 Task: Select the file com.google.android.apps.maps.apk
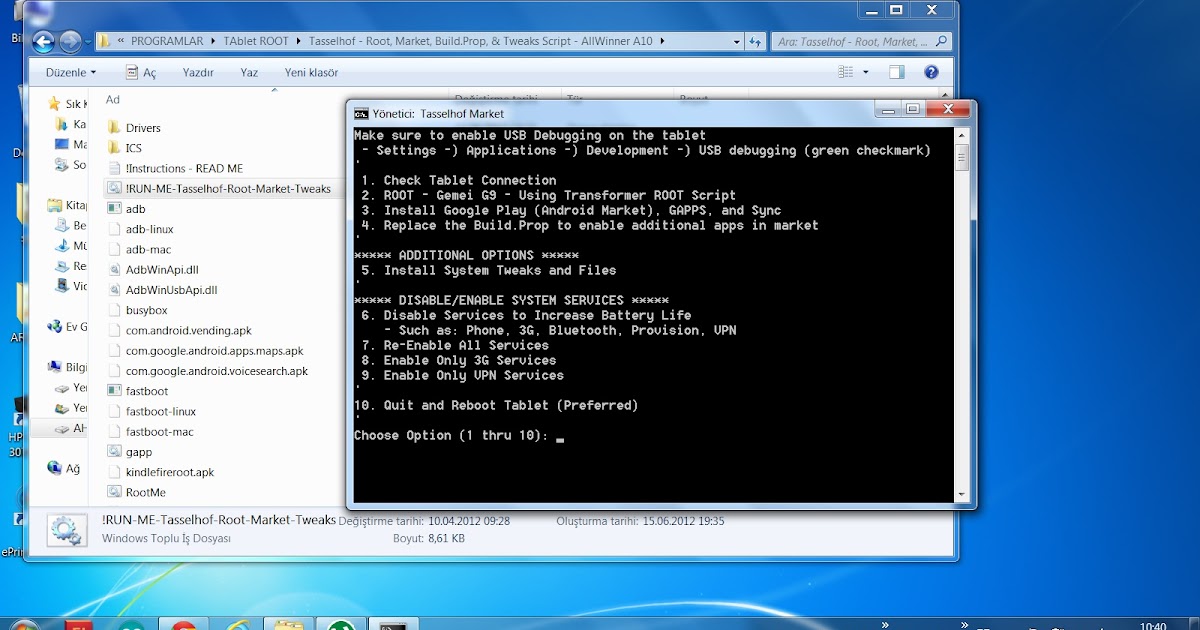coord(214,350)
